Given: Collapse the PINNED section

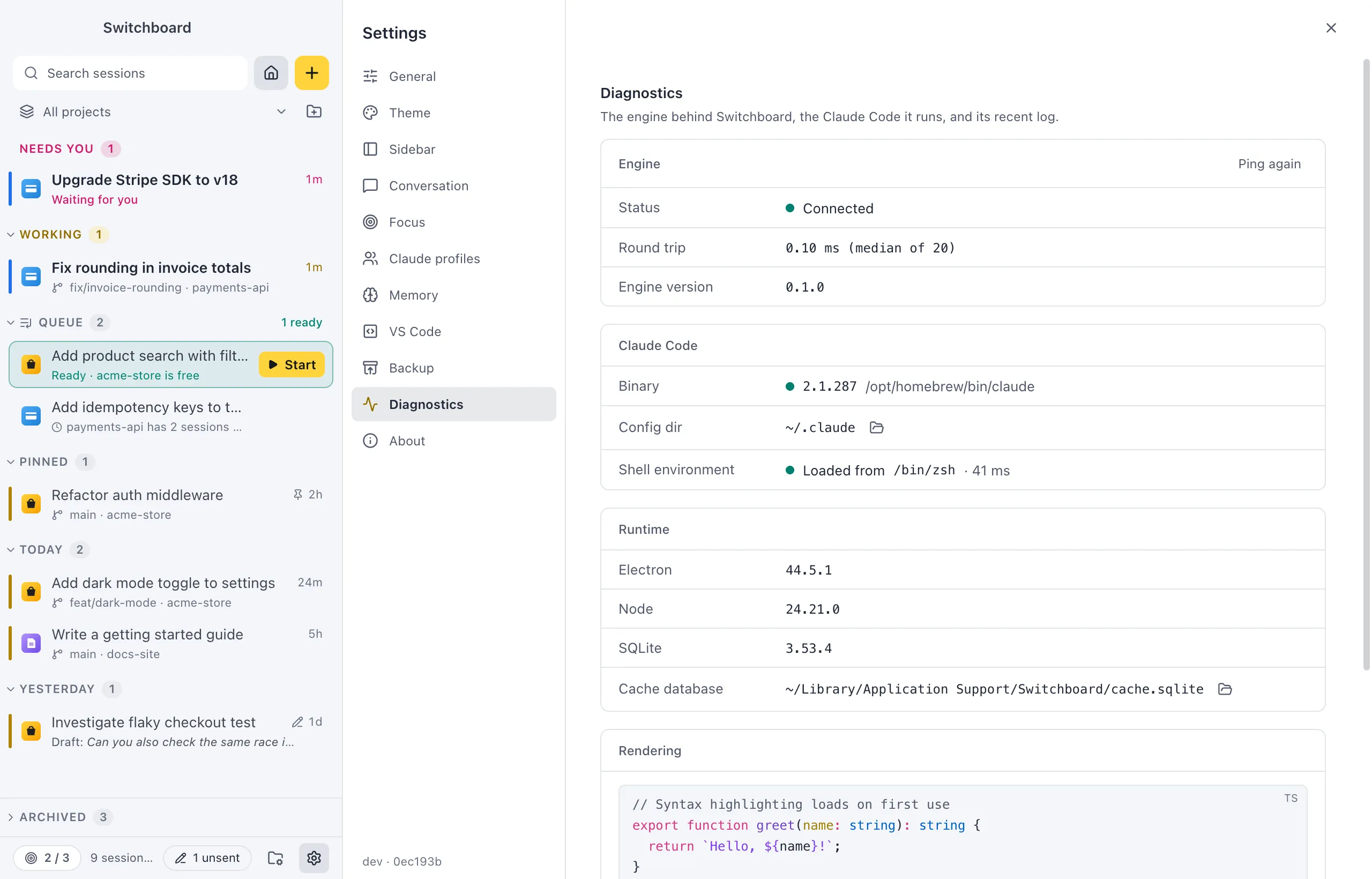Looking at the screenshot, I should point(10,462).
